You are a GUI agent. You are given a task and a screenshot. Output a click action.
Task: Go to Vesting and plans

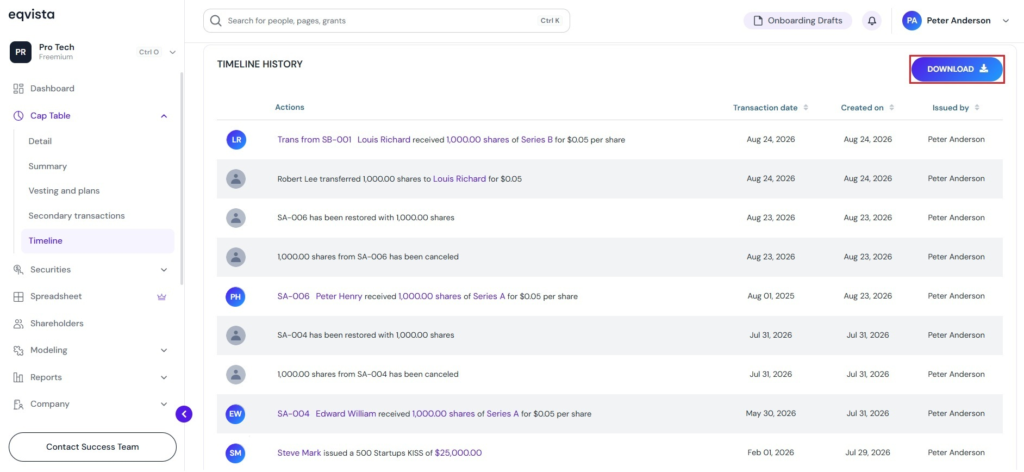pyautogui.click(x=64, y=191)
